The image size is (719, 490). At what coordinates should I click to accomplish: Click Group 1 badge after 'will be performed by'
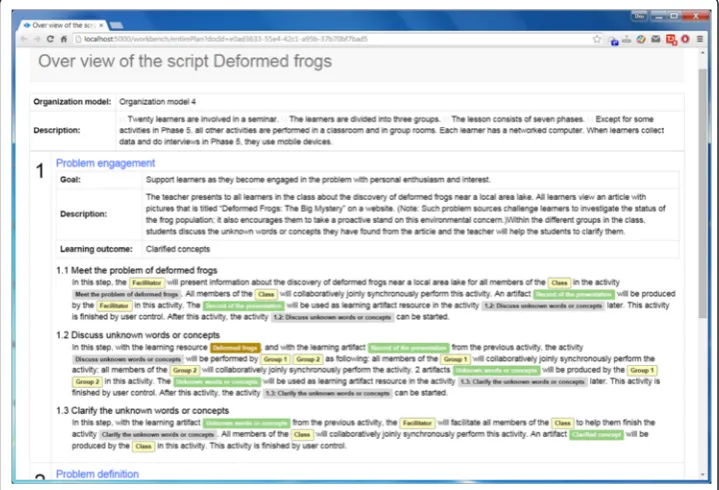(275, 359)
